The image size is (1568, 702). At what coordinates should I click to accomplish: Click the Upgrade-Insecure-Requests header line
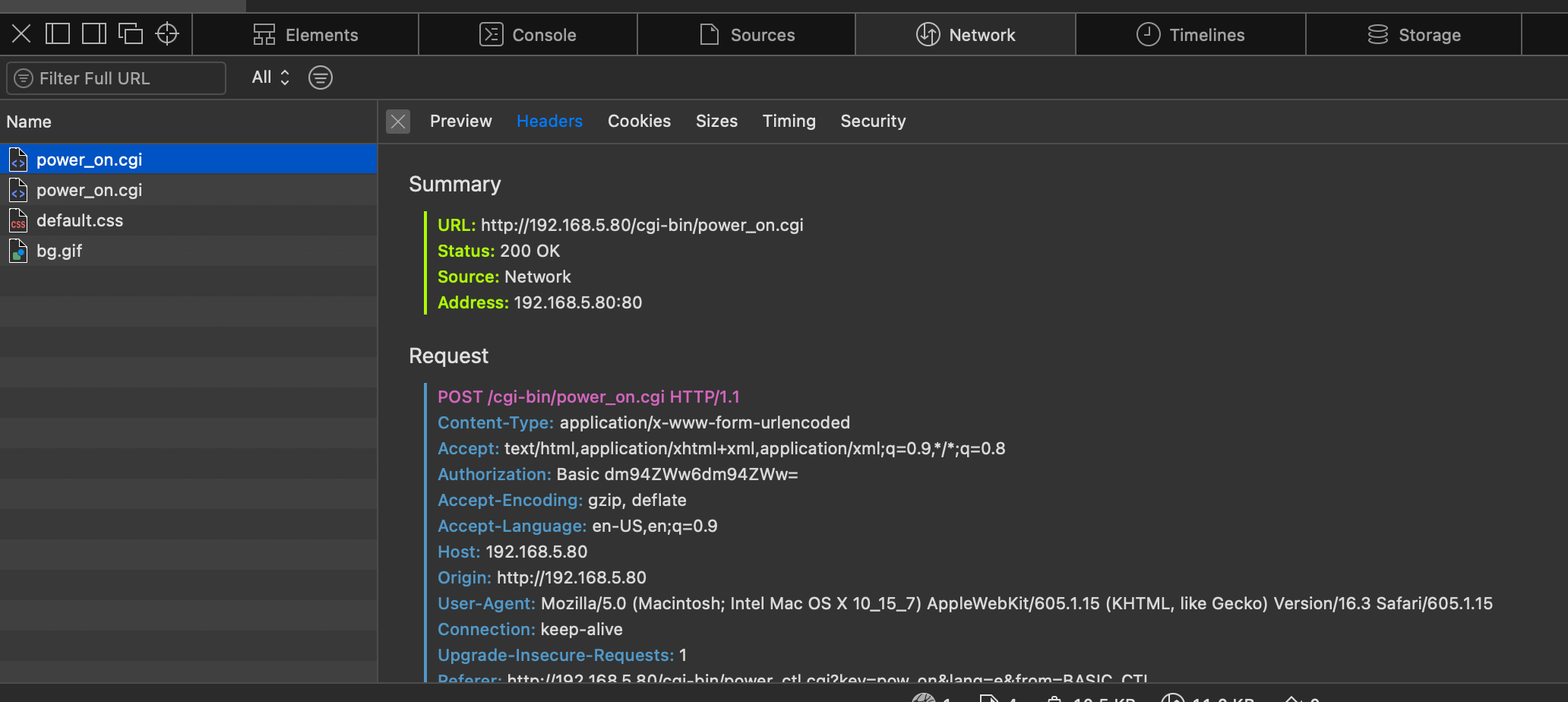point(561,655)
